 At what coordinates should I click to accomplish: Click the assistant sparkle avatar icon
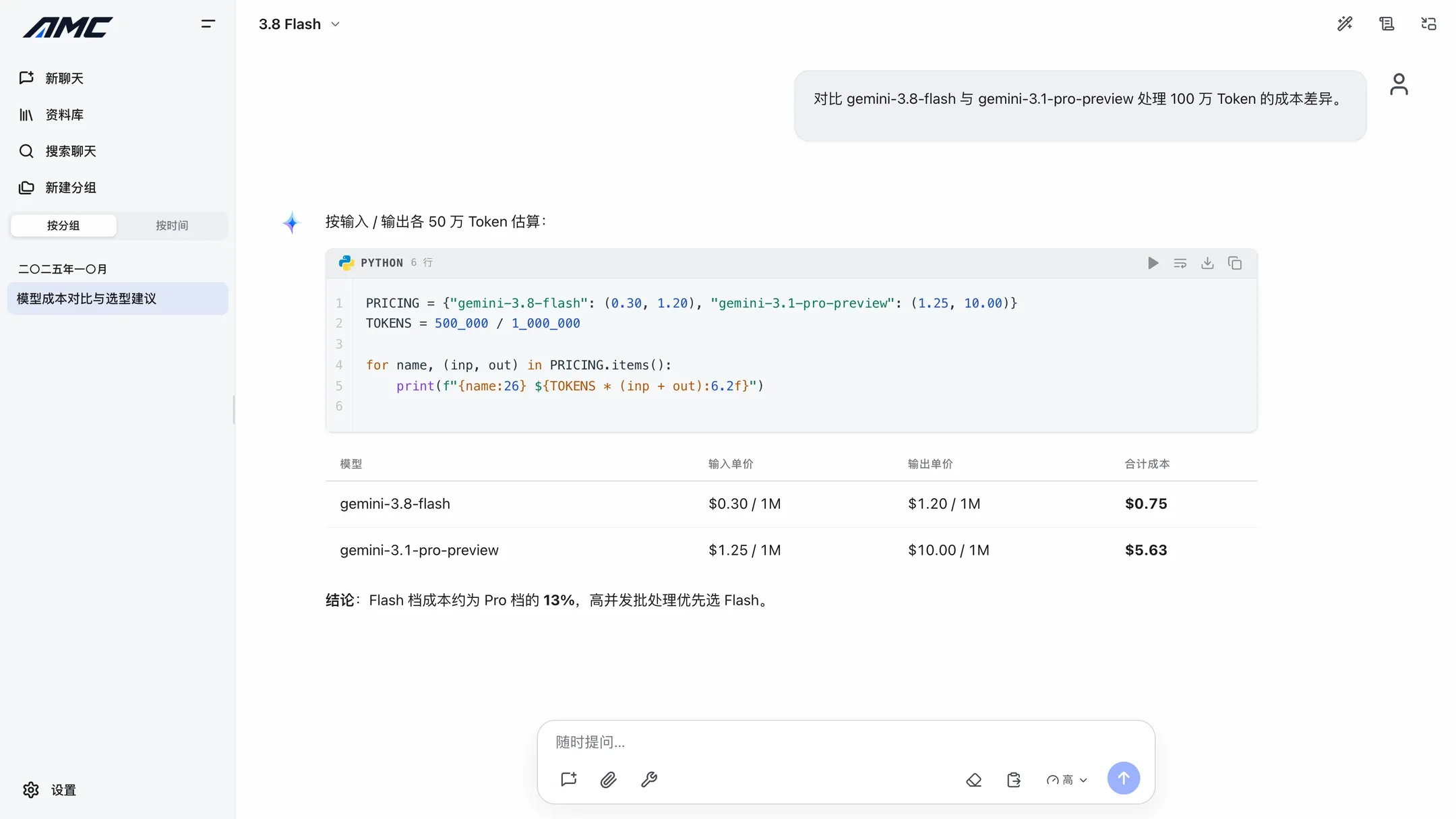coord(291,222)
